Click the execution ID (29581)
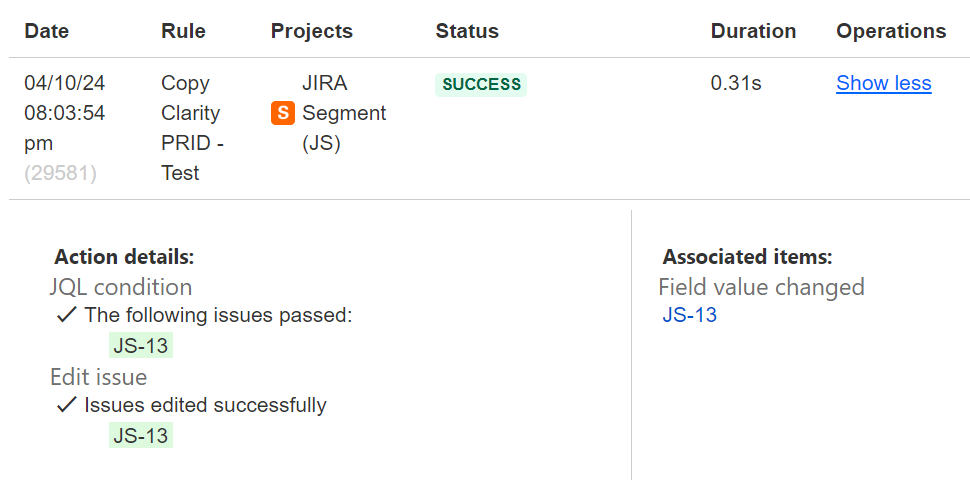This screenshot has height=488, width=970. coord(61,173)
